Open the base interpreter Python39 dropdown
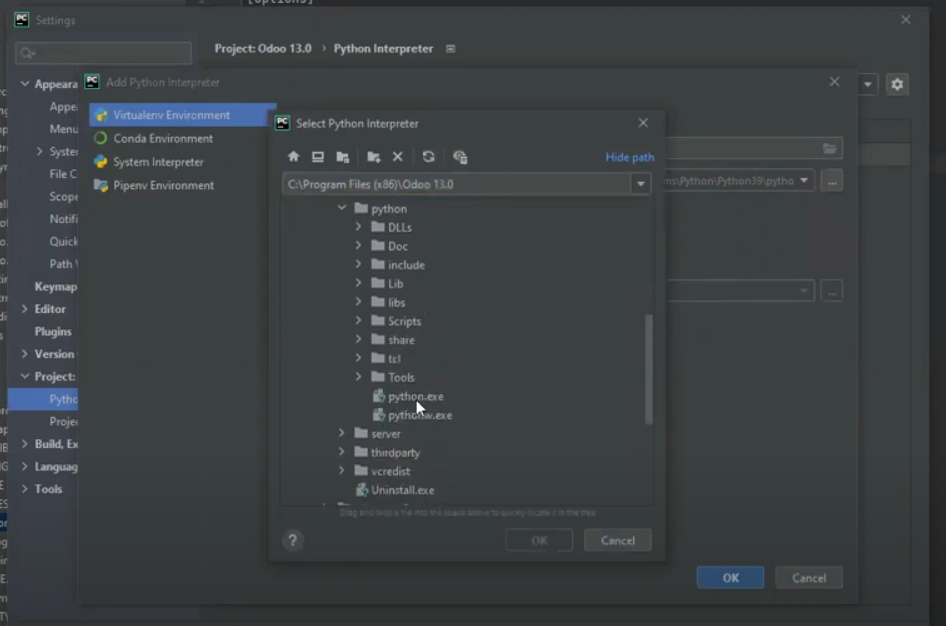Viewport: 946px width, 626px height. [804, 180]
